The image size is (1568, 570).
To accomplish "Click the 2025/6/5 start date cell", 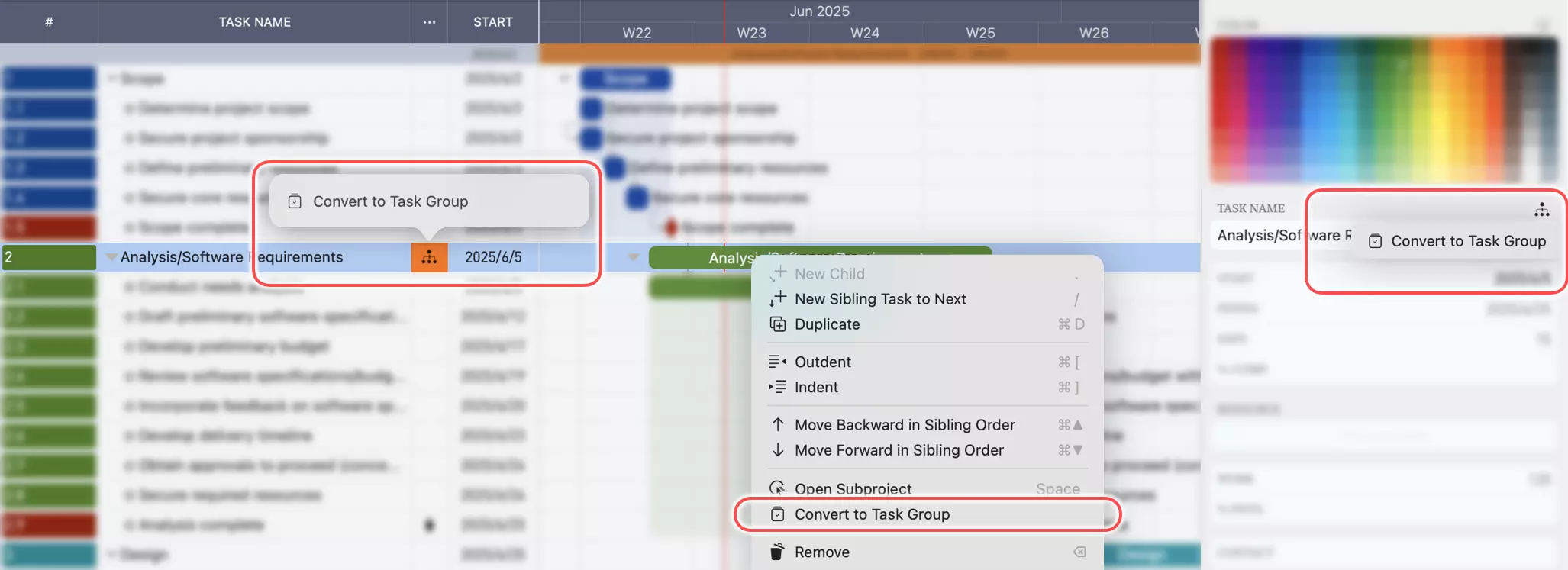I will click(x=493, y=258).
